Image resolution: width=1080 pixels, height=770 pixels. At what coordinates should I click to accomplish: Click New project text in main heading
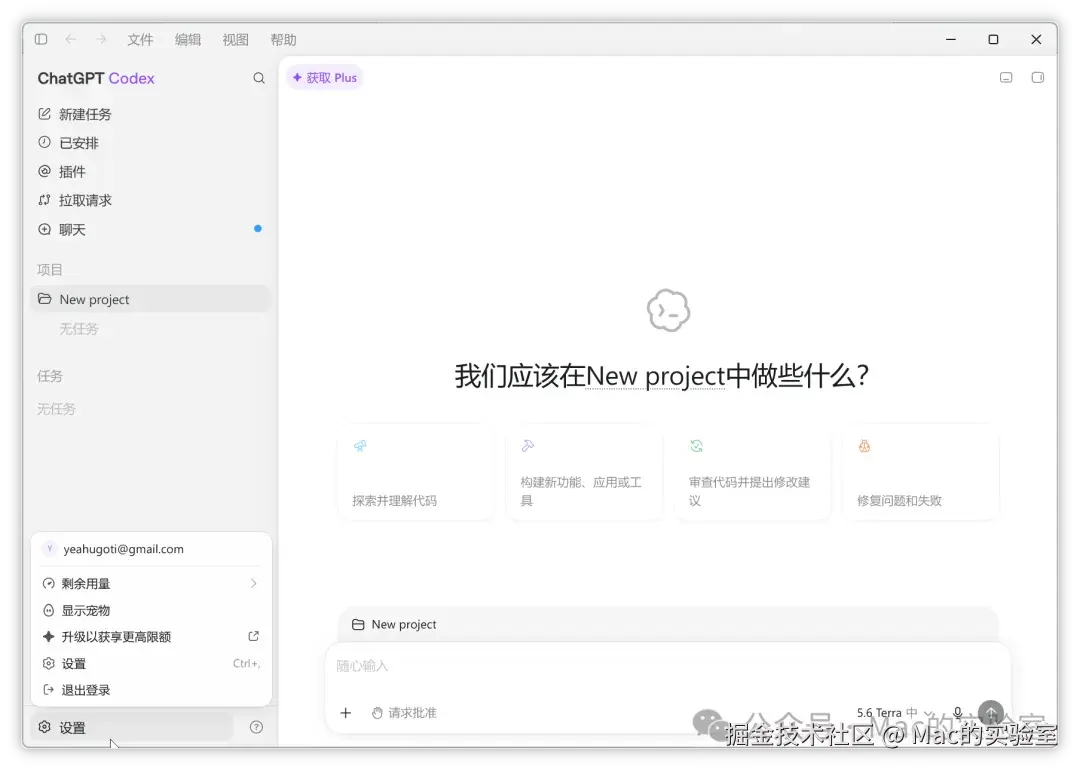point(656,376)
